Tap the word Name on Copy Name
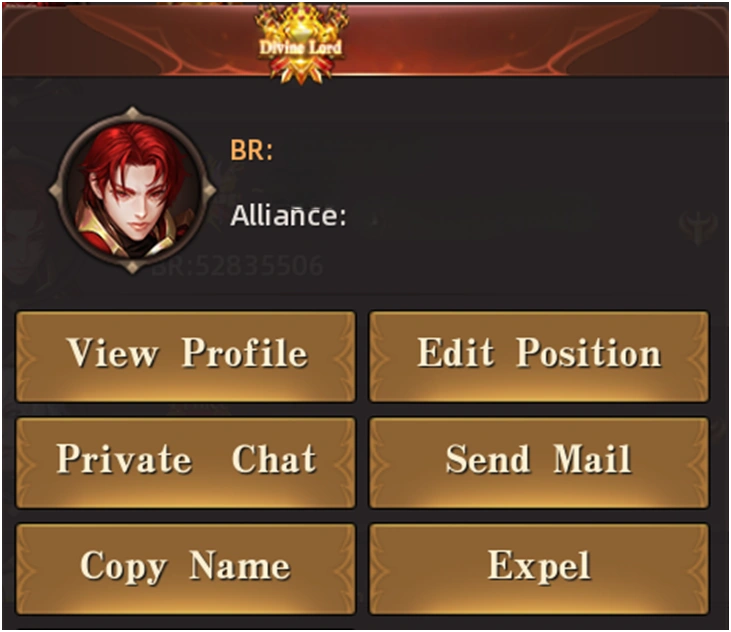 240,565
